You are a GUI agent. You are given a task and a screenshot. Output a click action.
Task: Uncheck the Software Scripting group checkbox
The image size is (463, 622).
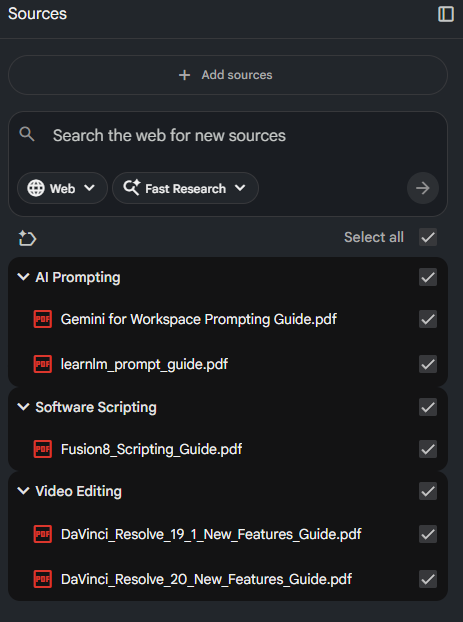pyautogui.click(x=428, y=407)
